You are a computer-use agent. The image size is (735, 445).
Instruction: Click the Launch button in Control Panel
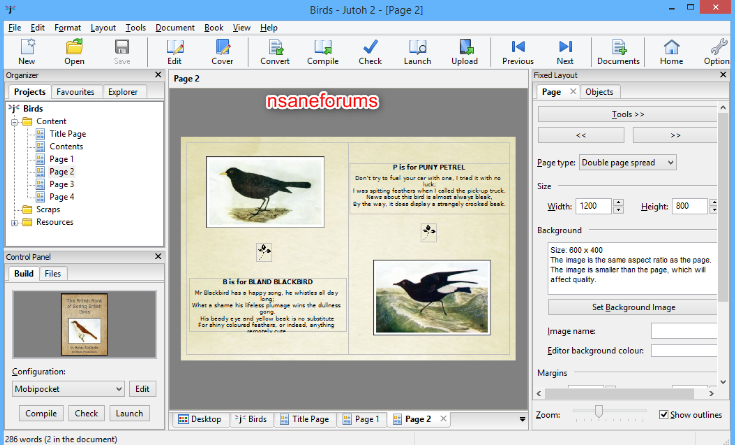[x=129, y=413]
